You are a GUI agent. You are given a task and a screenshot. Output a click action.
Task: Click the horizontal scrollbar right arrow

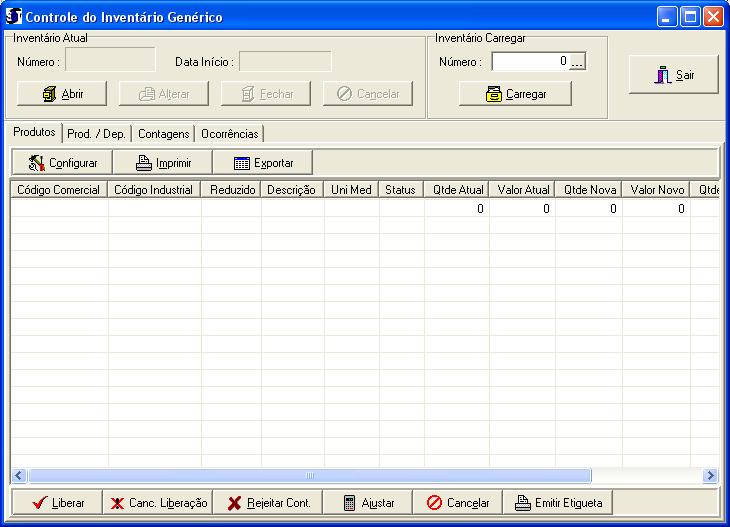pos(710,476)
